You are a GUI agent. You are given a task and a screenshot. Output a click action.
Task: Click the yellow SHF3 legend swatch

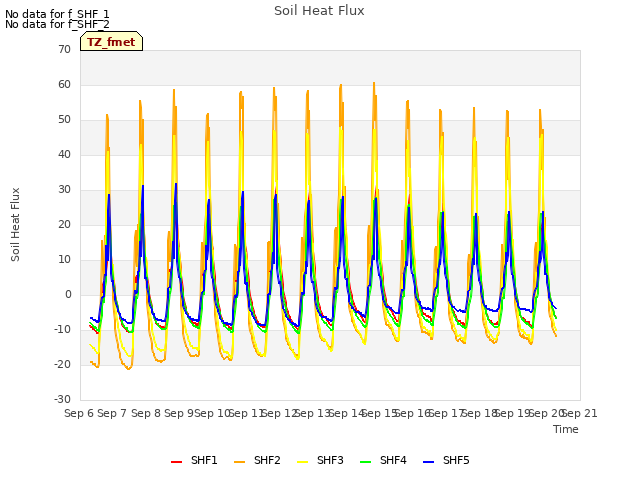(302, 462)
